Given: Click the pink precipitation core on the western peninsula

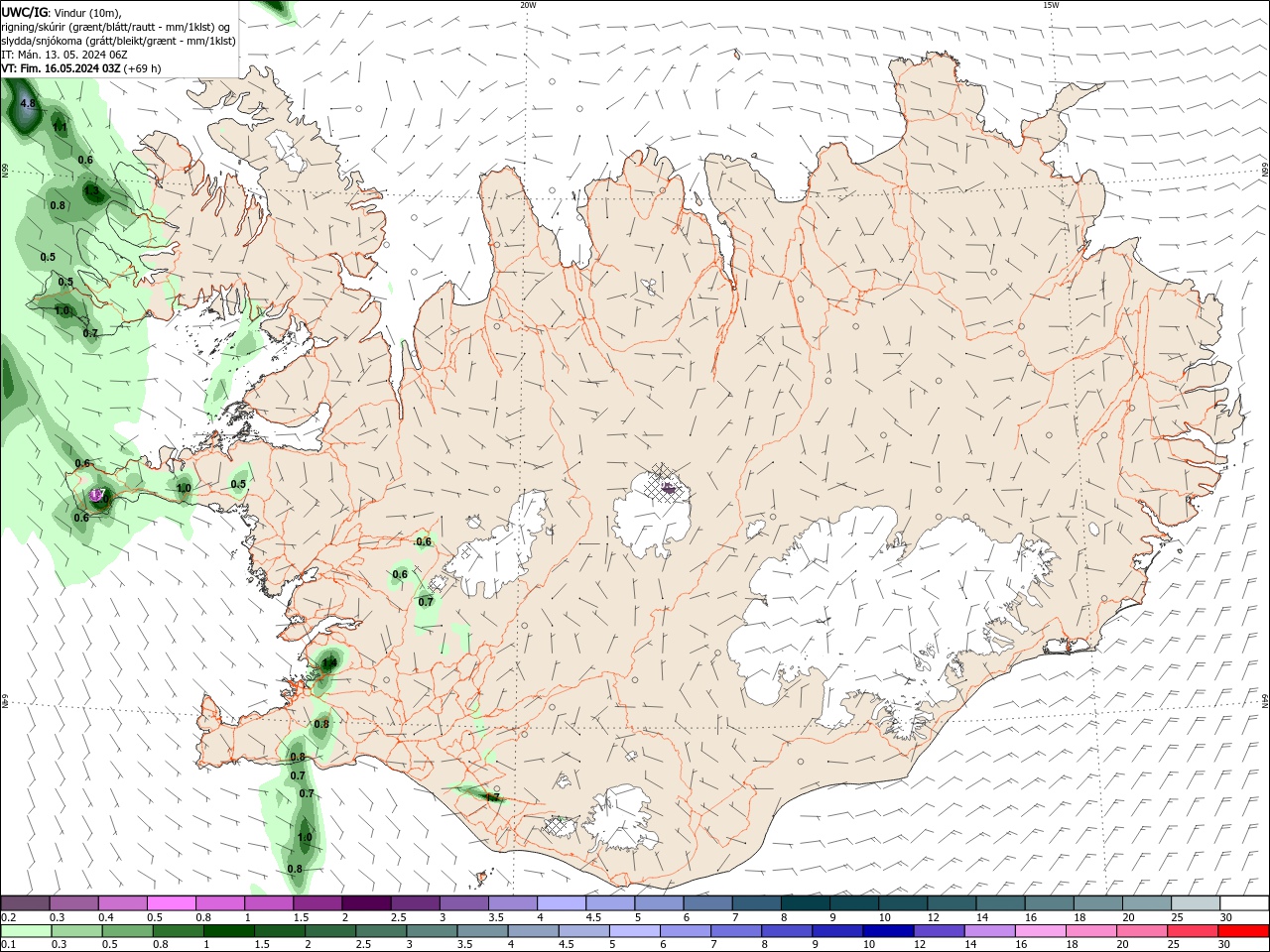Looking at the screenshot, I should (x=96, y=494).
